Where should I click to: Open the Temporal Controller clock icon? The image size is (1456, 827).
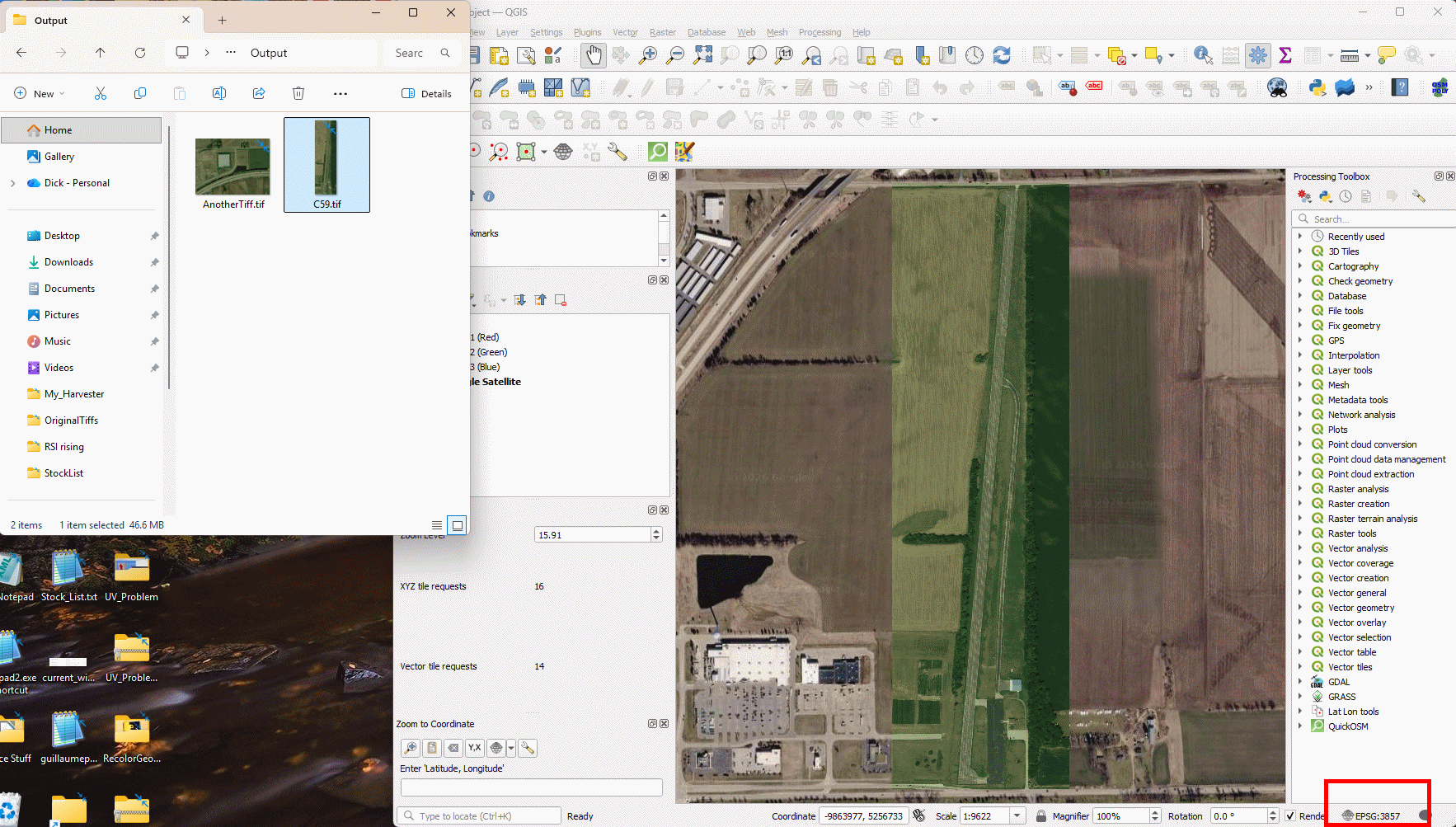[x=975, y=55]
